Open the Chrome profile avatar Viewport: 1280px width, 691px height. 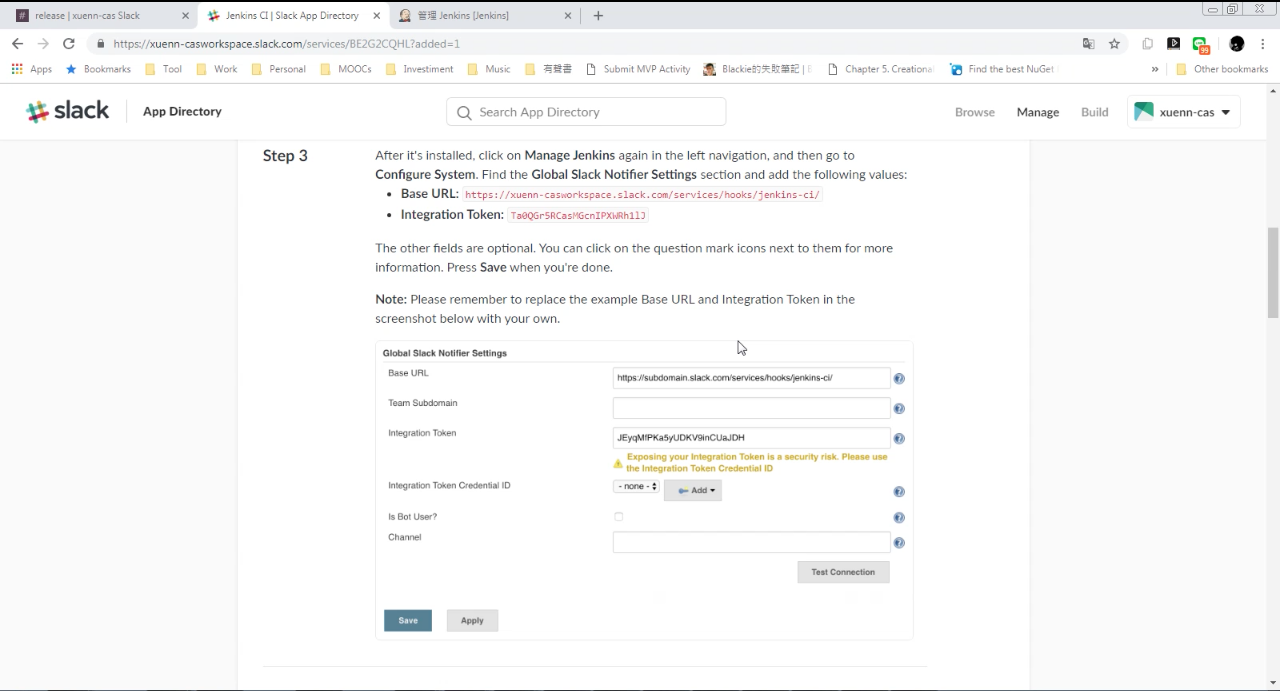(1237, 44)
